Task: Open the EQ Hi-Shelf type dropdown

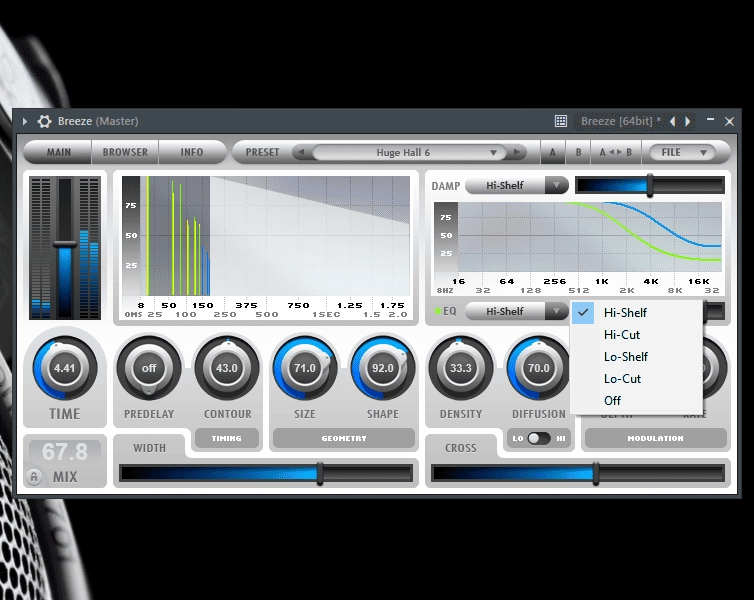Action: click(x=517, y=312)
